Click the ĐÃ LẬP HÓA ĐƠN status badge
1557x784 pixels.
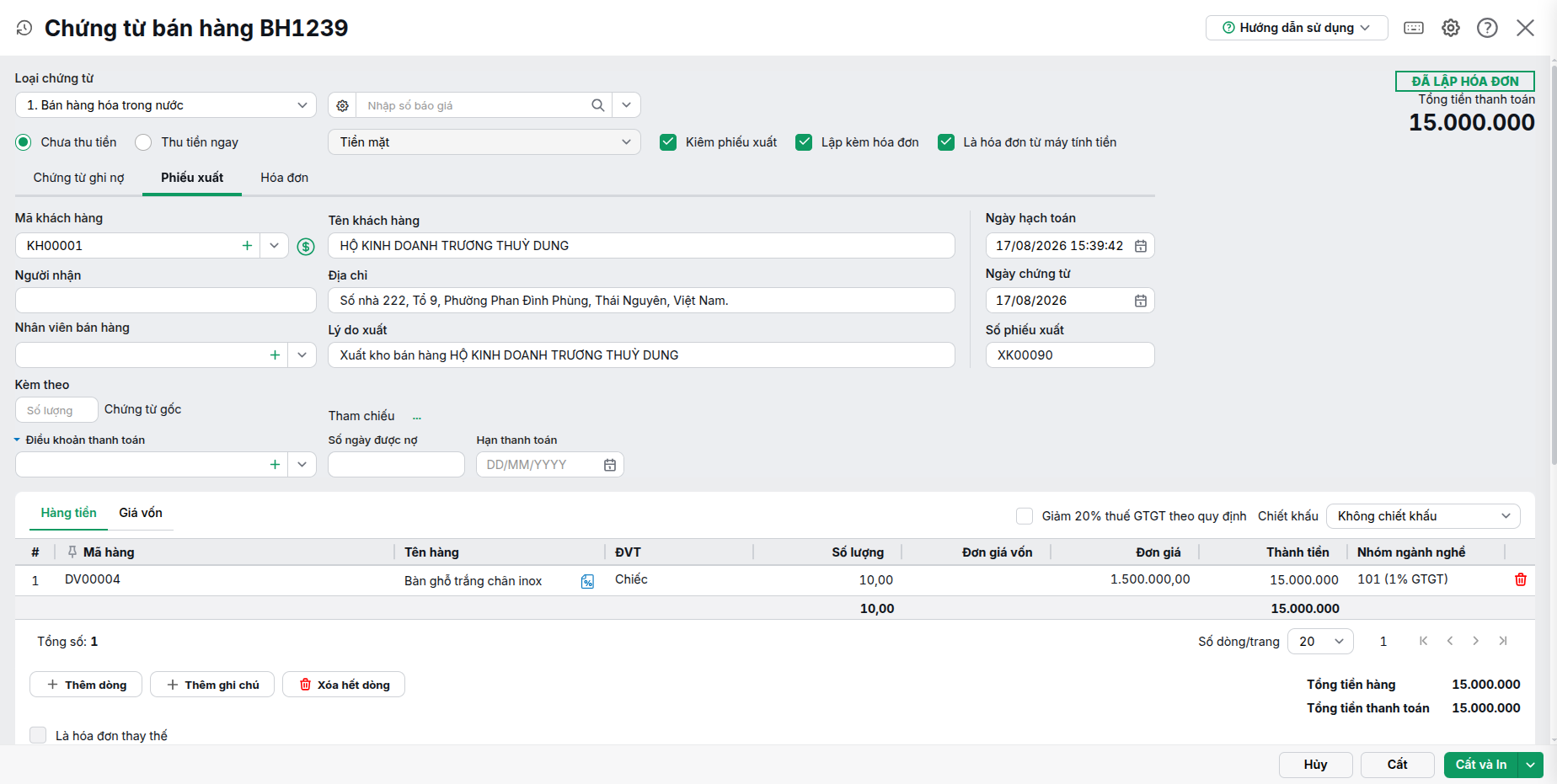(x=1465, y=81)
